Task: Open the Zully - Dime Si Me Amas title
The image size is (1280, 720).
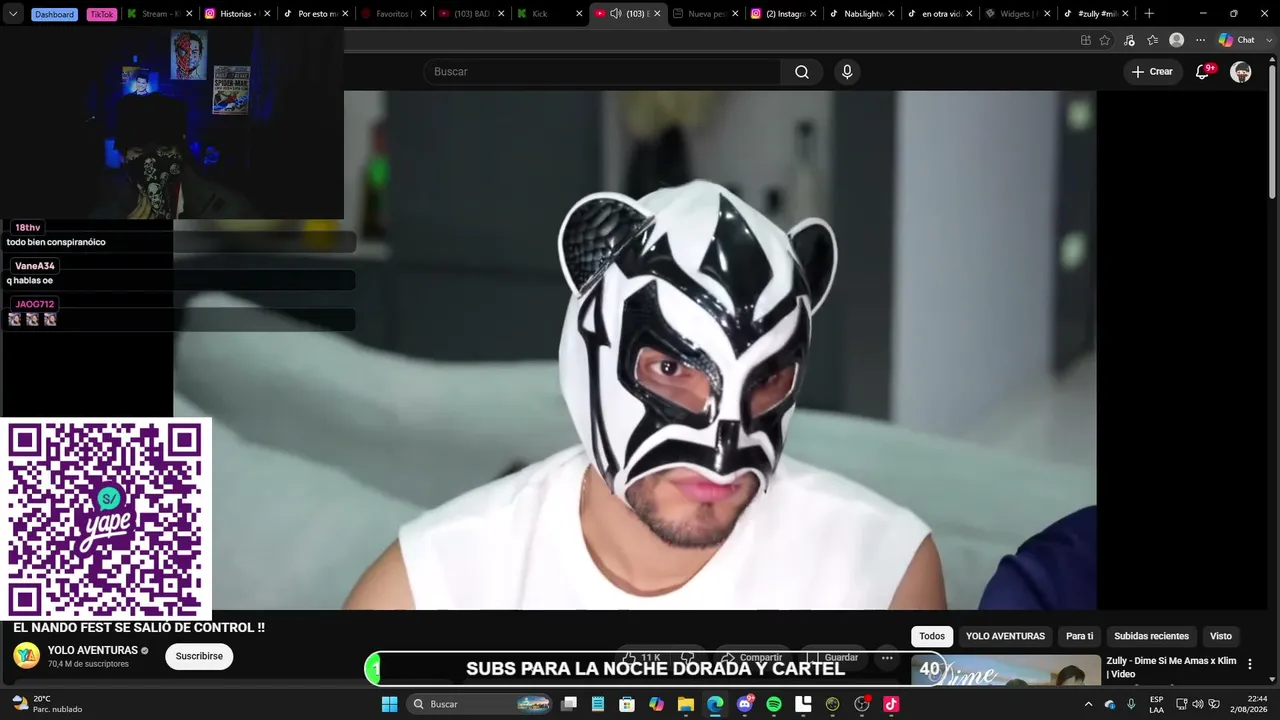Action: (1171, 667)
